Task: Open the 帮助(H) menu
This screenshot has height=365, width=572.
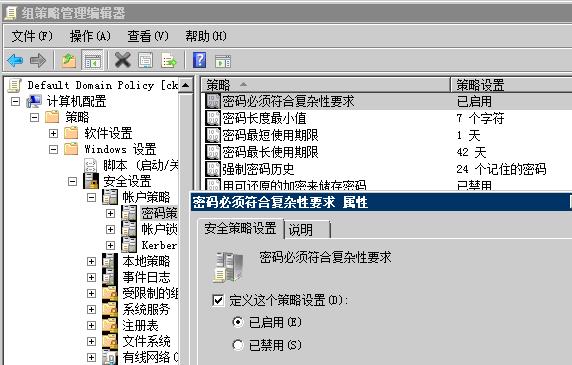Action: (x=206, y=36)
